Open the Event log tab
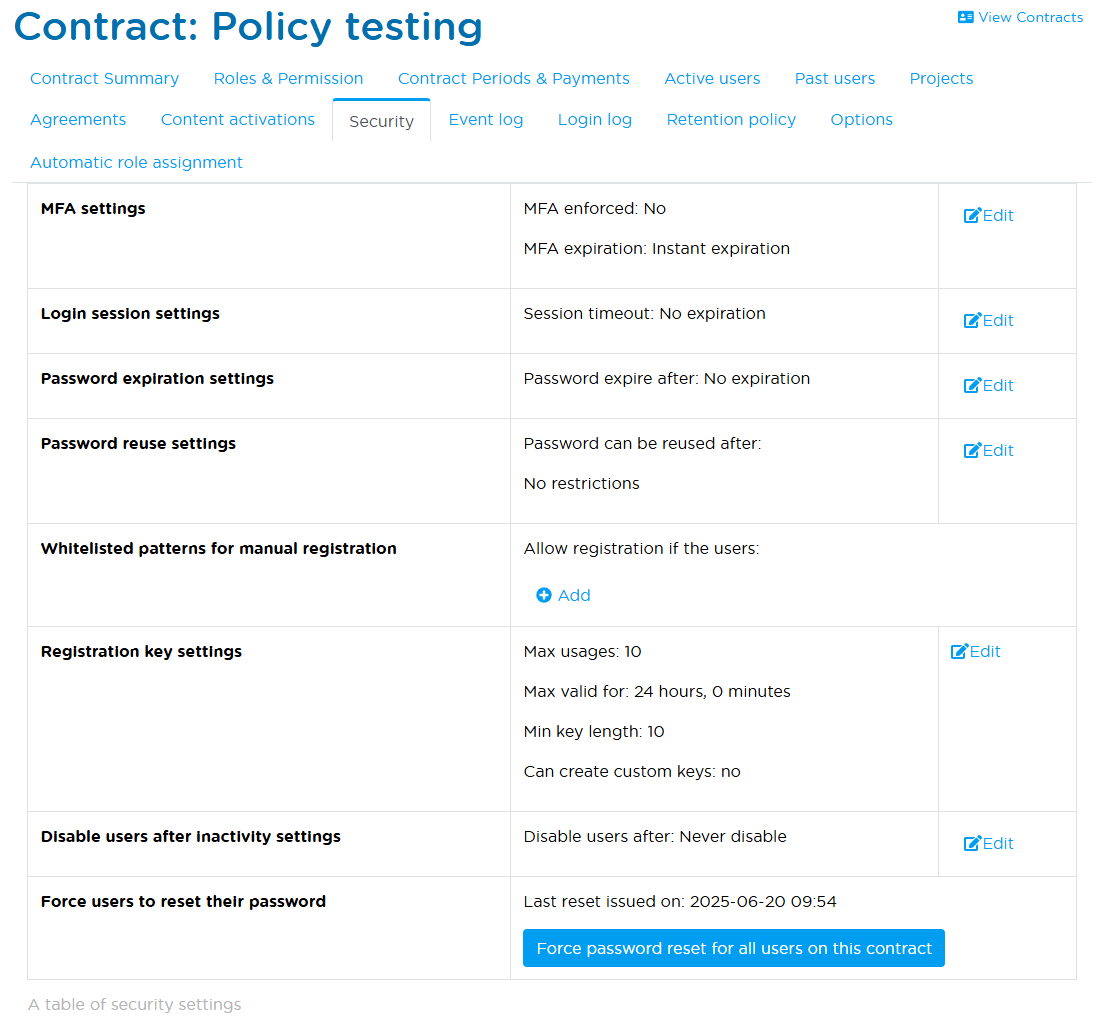Image resolution: width=1098 pixels, height=1025 pixels. point(485,120)
